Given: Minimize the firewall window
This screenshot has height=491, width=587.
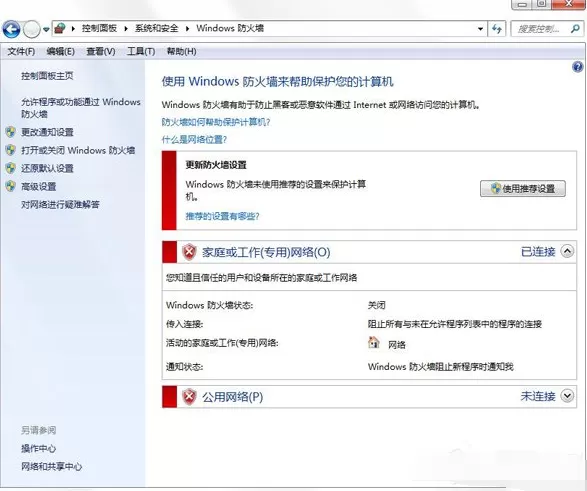Looking at the screenshot, I should 522,4.
